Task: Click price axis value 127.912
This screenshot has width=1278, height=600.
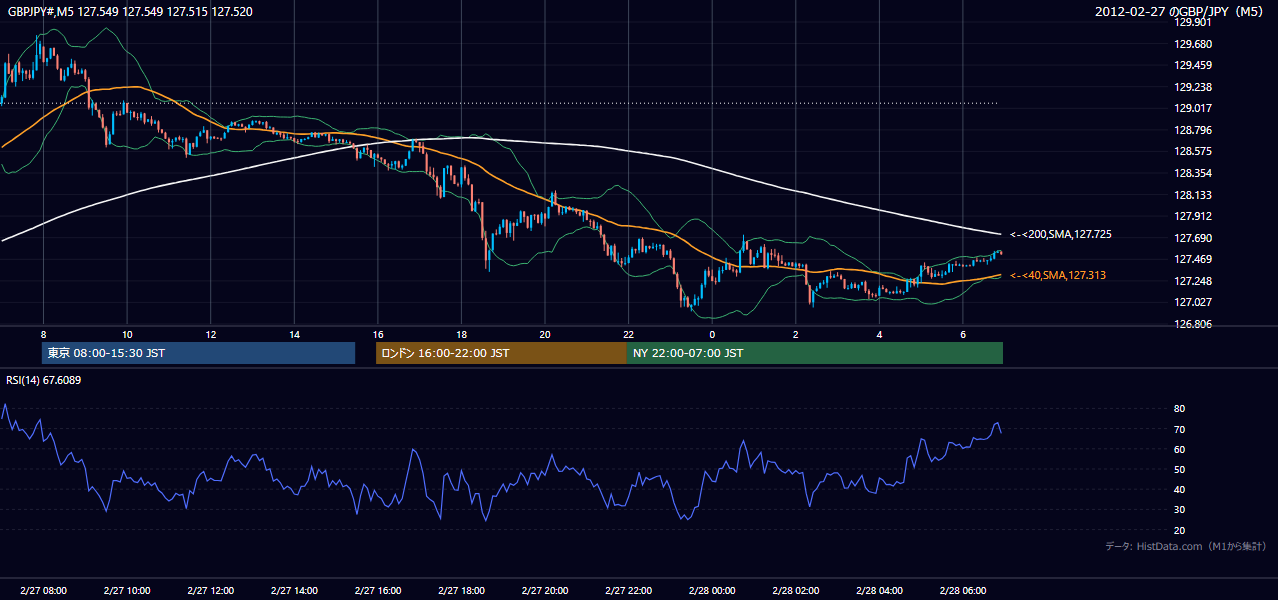Action: 1193,216
